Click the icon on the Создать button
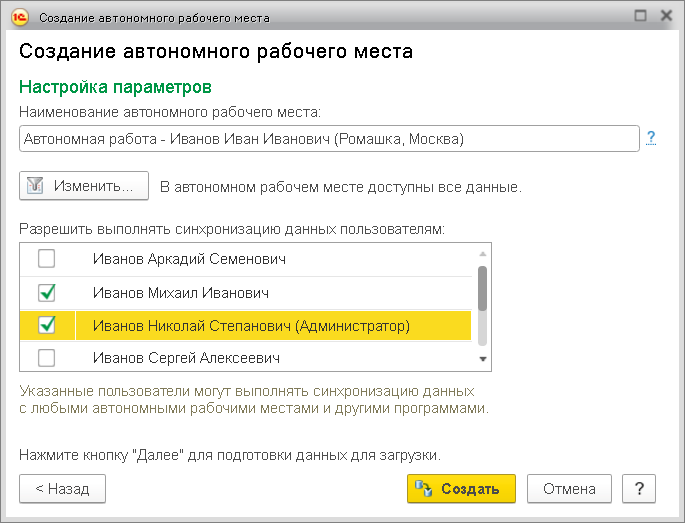Viewport: 685px width, 523px height. tap(424, 489)
